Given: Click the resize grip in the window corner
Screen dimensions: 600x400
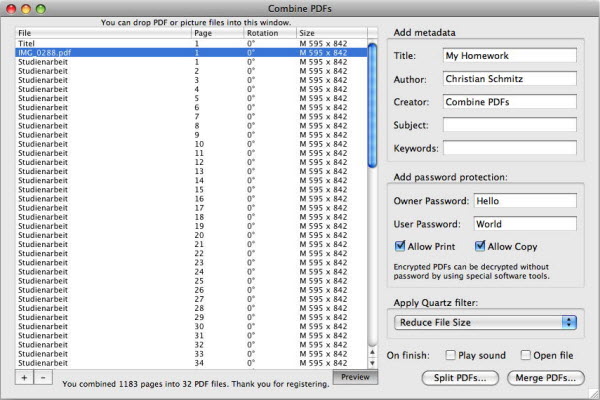Looking at the screenshot, I should (x=594, y=394).
